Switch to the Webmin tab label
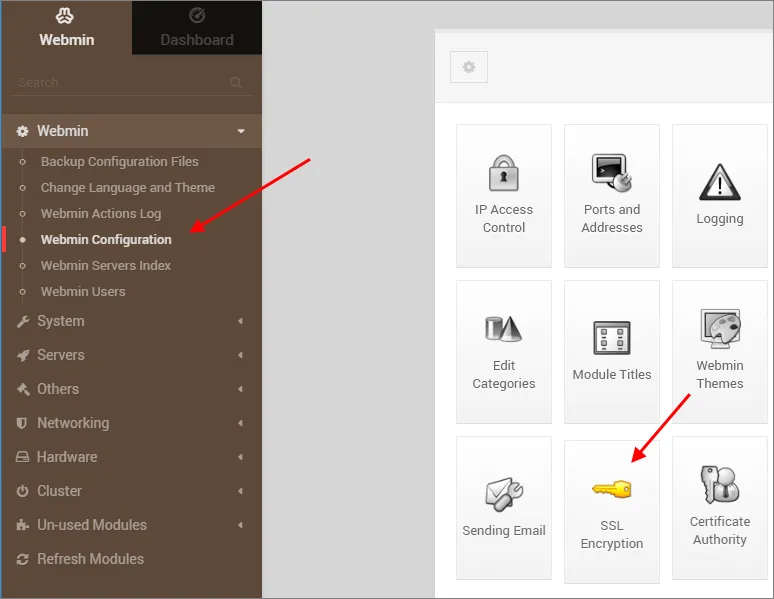 tap(67, 40)
